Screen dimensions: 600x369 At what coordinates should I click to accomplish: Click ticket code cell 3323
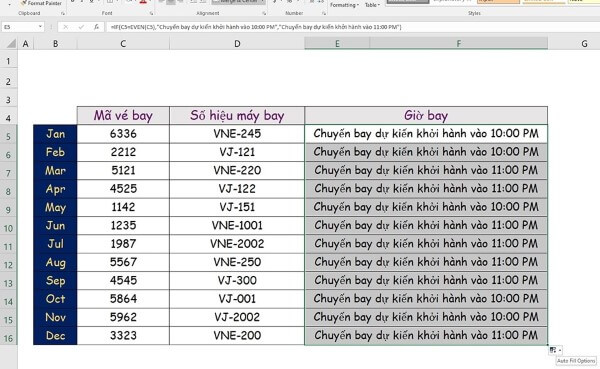tap(123, 336)
